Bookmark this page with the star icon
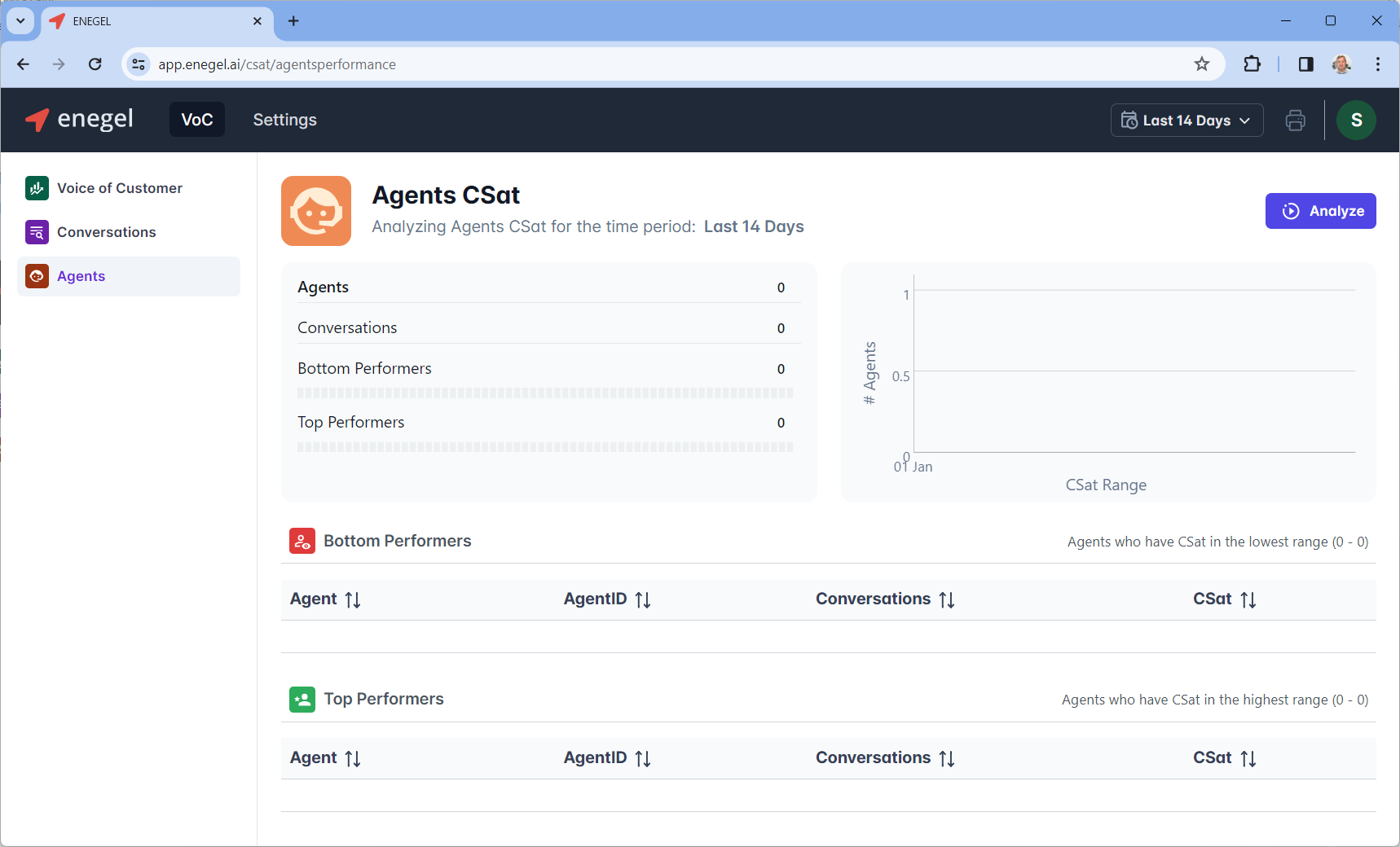This screenshot has height=847, width=1400. pos(1201,64)
